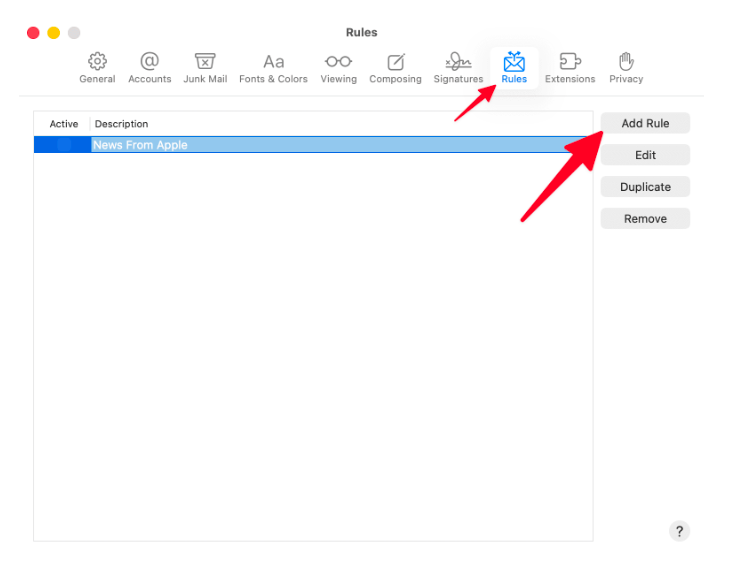This screenshot has width=734, height=579.
Task: Open the Signatures icon
Action: pos(458,61)
